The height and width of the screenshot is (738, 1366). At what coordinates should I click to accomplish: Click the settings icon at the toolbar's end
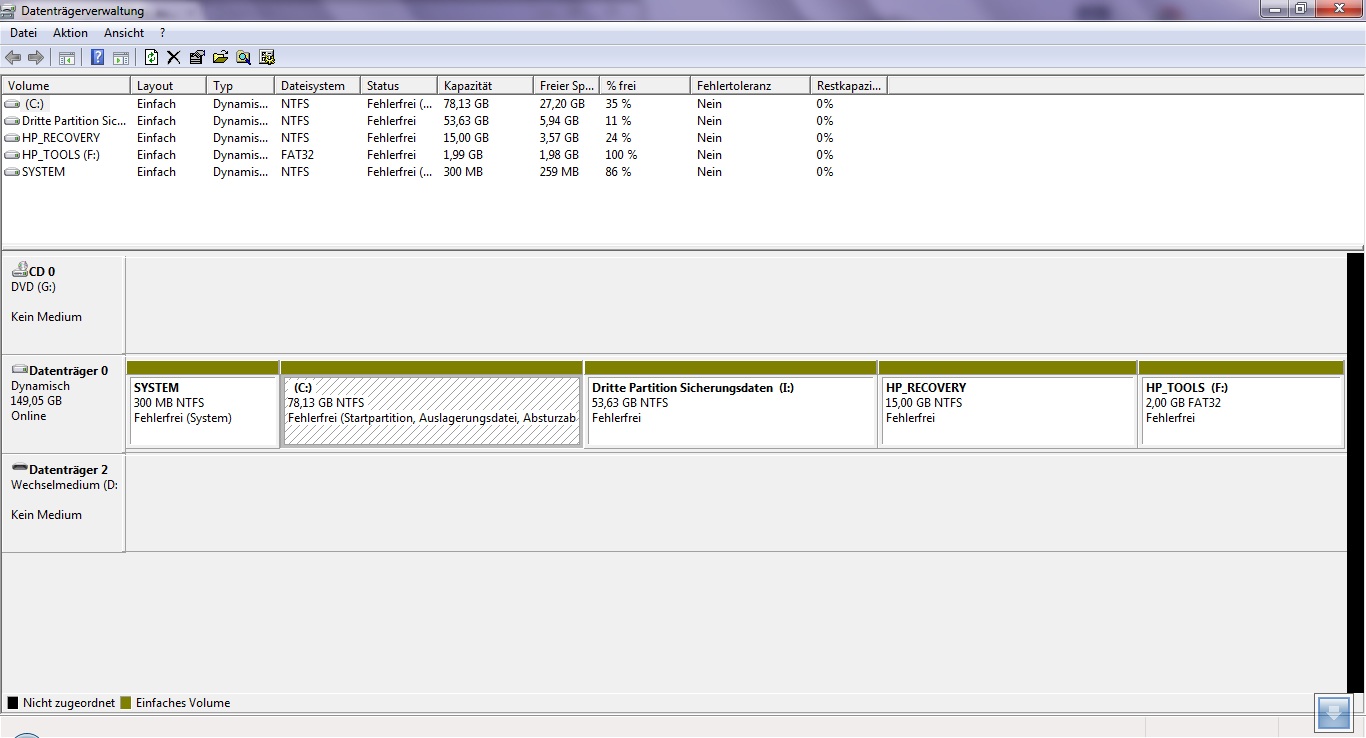pos(266,57)
